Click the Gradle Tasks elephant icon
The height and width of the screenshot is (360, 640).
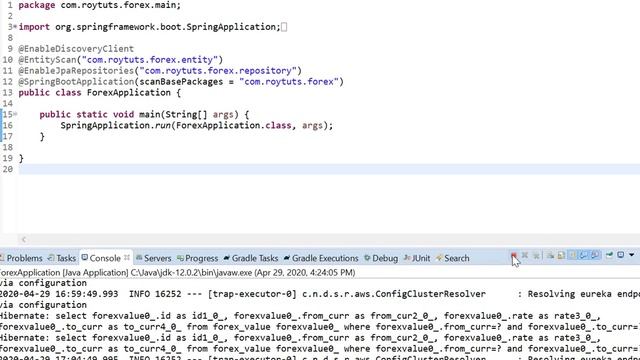227,258
